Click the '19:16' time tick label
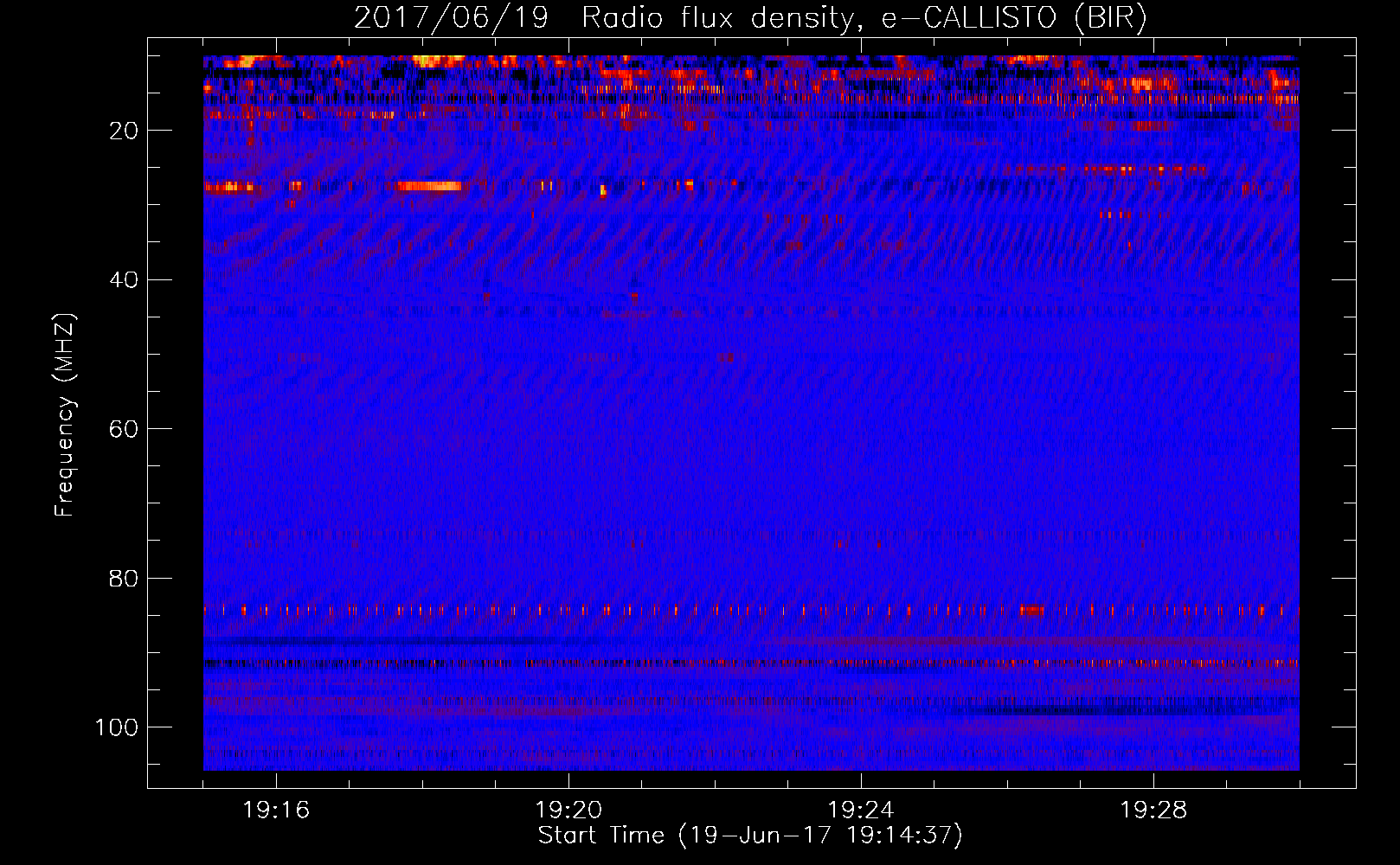The width and height of the screenshot is (1400, 865). pos(276,811)
